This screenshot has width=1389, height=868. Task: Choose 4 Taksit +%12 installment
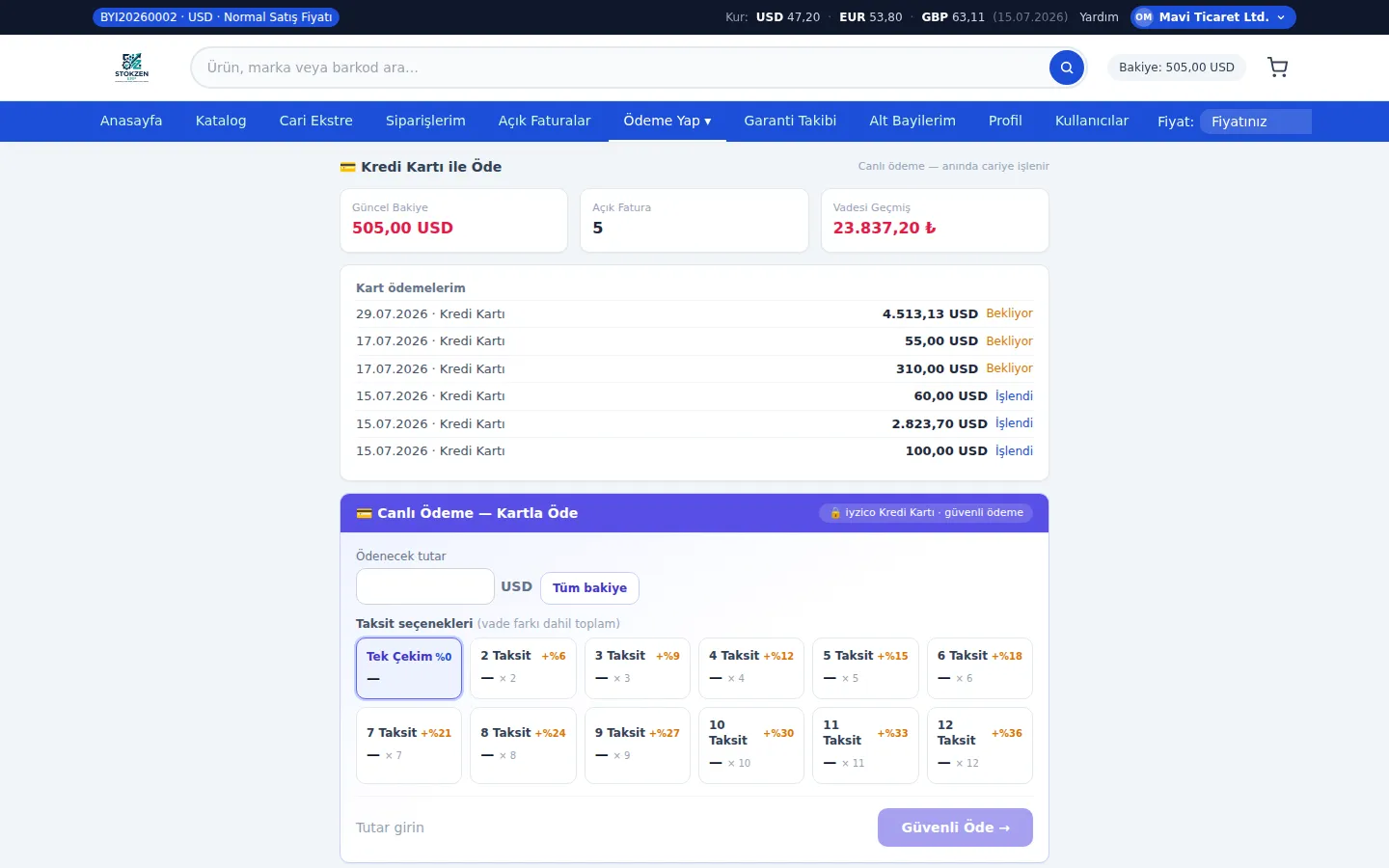point(751,668)
